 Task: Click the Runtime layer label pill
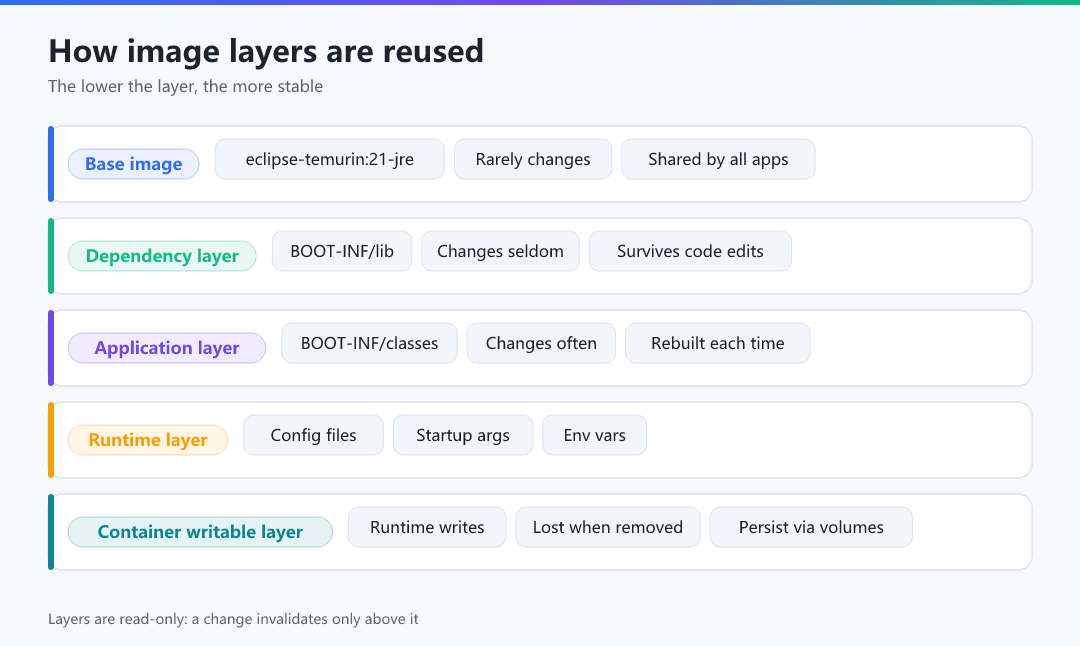tap(148, 440)
